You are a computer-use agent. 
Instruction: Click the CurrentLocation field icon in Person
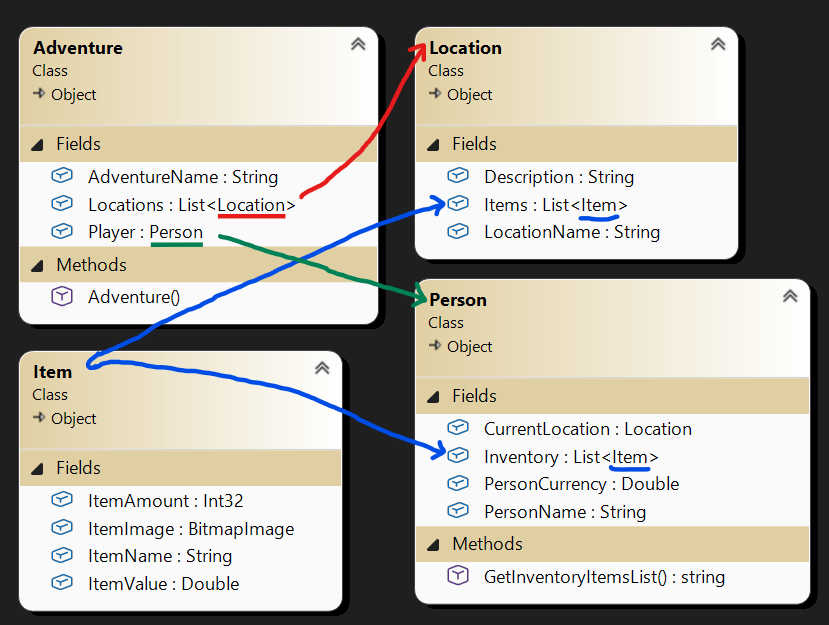(x=458, y=428)
